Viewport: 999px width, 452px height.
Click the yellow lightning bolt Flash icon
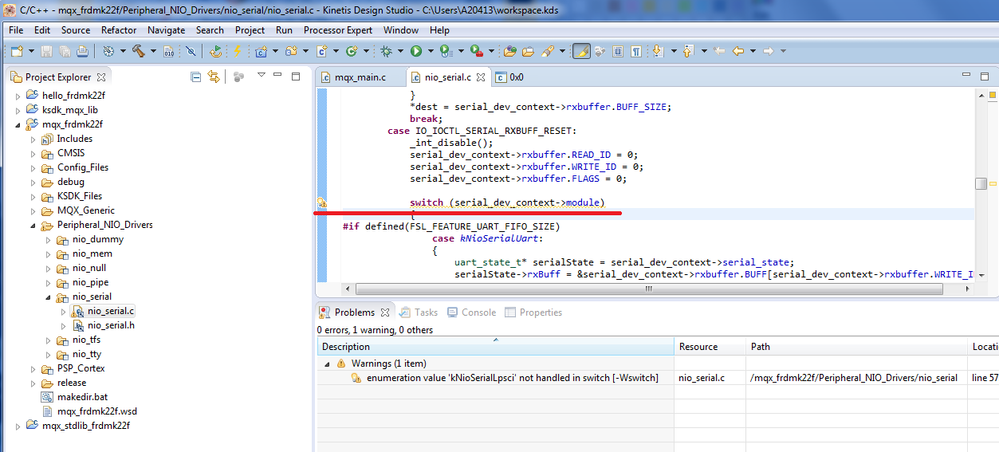237,51
